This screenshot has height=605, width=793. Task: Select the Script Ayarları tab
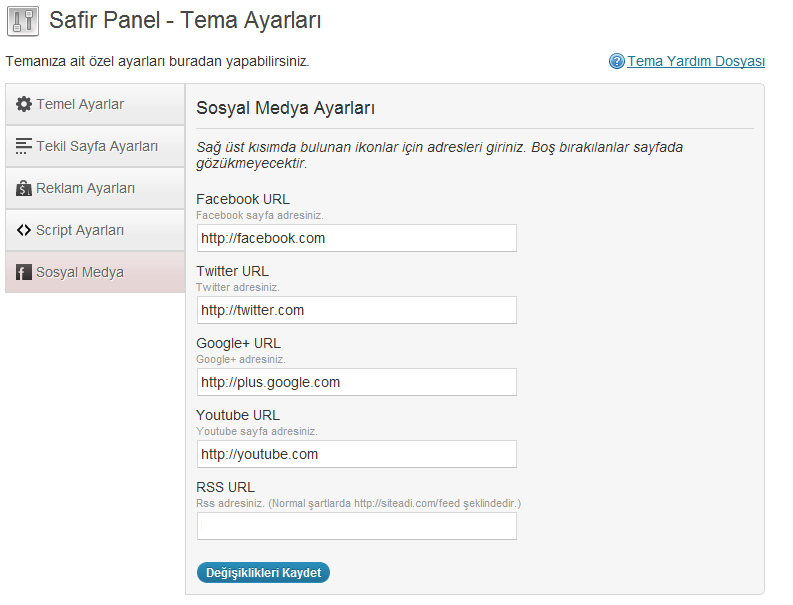pos(95,230)
